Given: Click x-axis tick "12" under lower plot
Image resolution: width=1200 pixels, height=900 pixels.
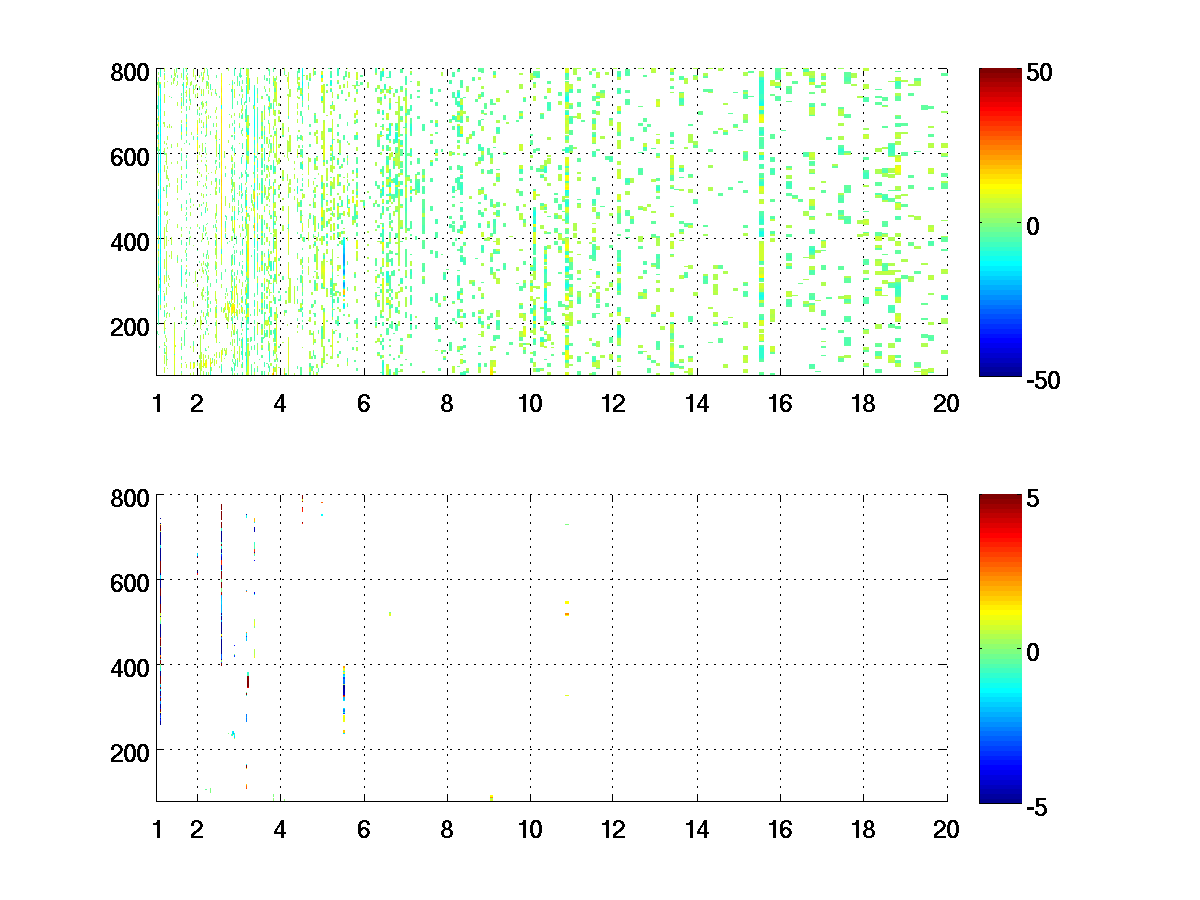Looking at the screenshot, I should point(613,829).
